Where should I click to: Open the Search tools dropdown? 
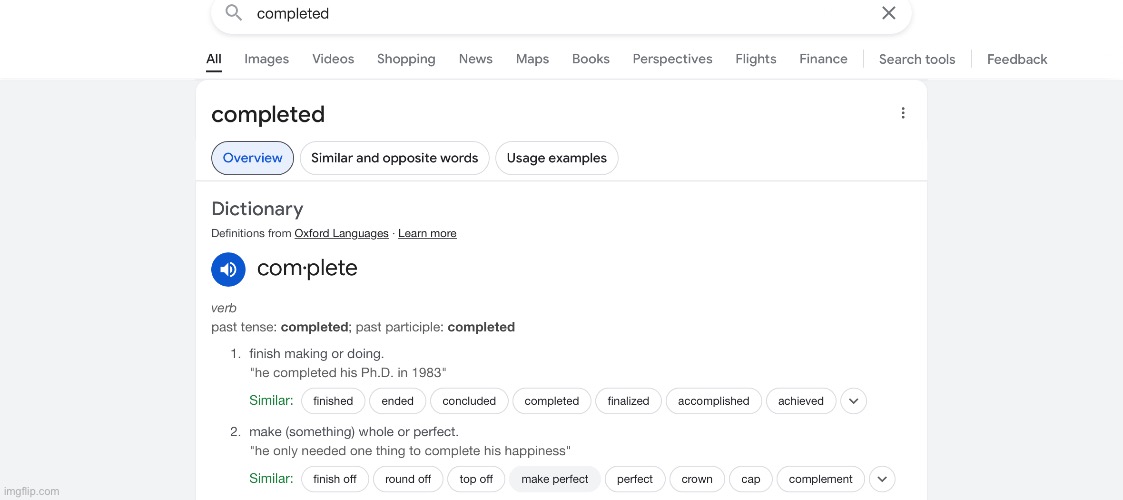point(917,59)
